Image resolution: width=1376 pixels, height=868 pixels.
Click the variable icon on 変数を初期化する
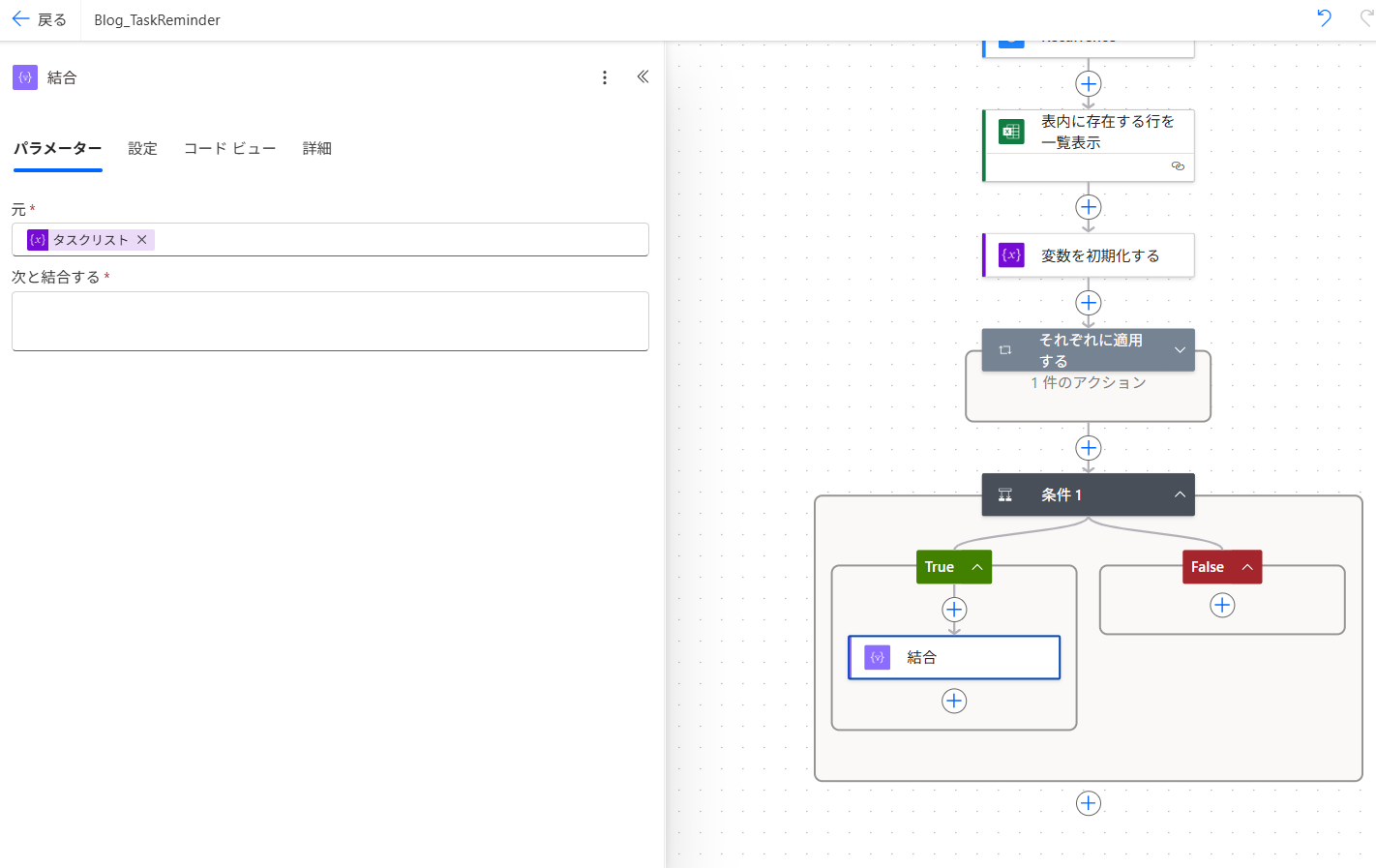pyautogui.click(x=1011, y=255)
